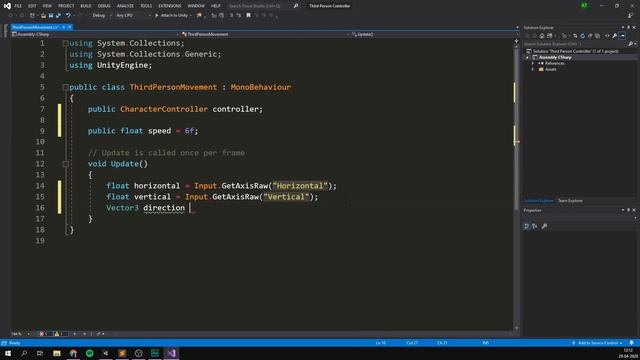
Task: Toggle Preview Selected Items in Solution Explorer
Action: click(x=622, y=36)
